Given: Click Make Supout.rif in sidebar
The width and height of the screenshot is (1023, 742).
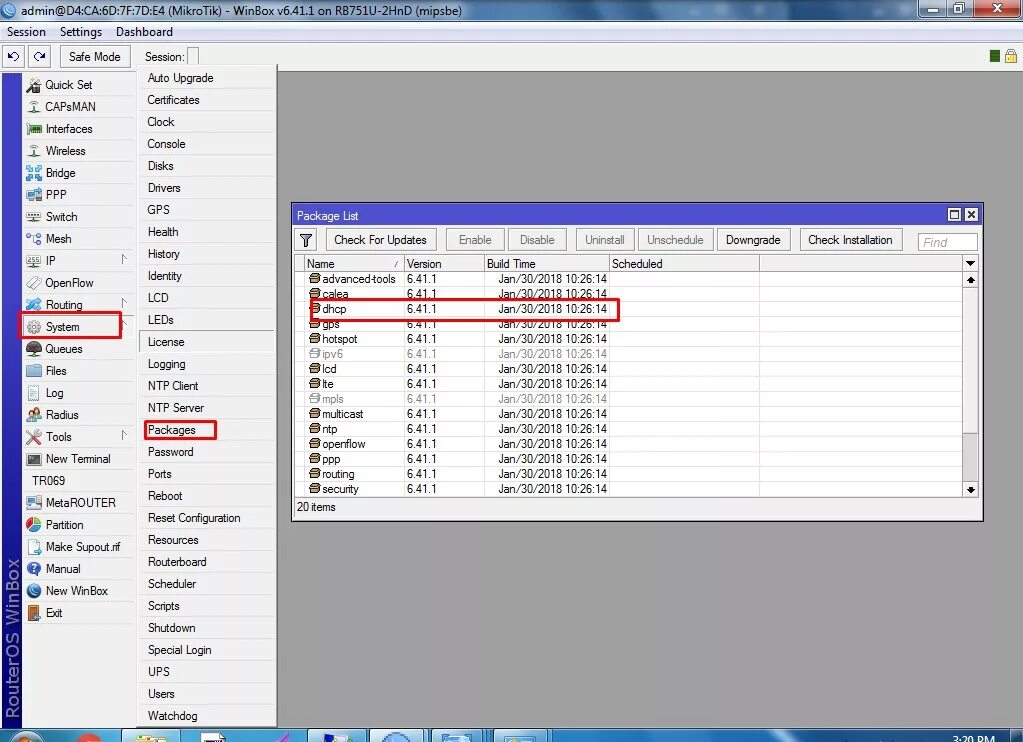Looking at the screenshot, I should pyautogui.click(x=78, y=547).
